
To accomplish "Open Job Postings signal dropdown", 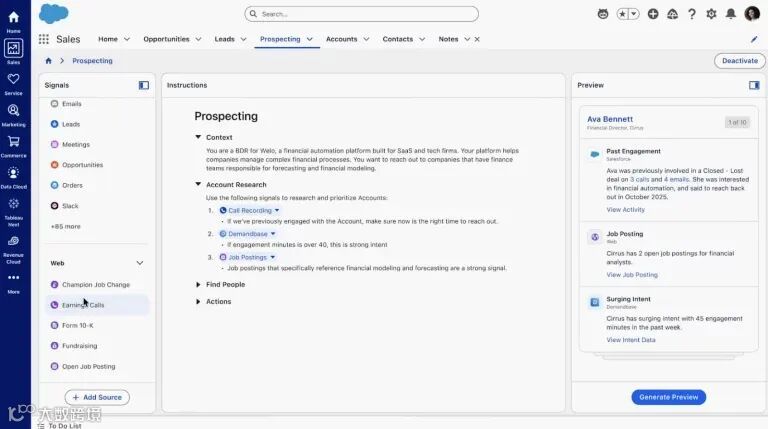I will (x=272, y=257).
